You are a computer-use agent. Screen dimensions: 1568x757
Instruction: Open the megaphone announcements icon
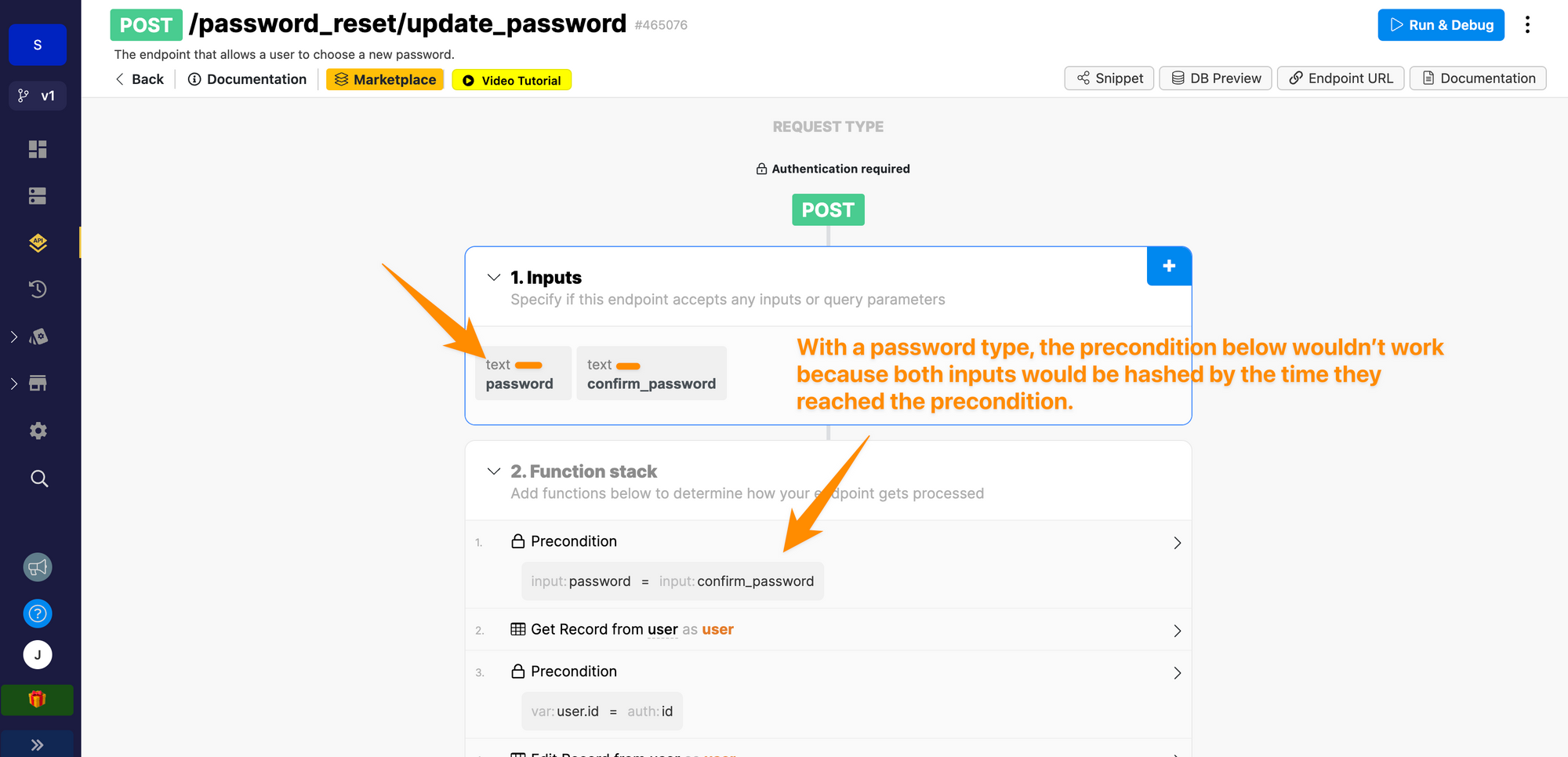pyautogui.click(x=38, y=567)
